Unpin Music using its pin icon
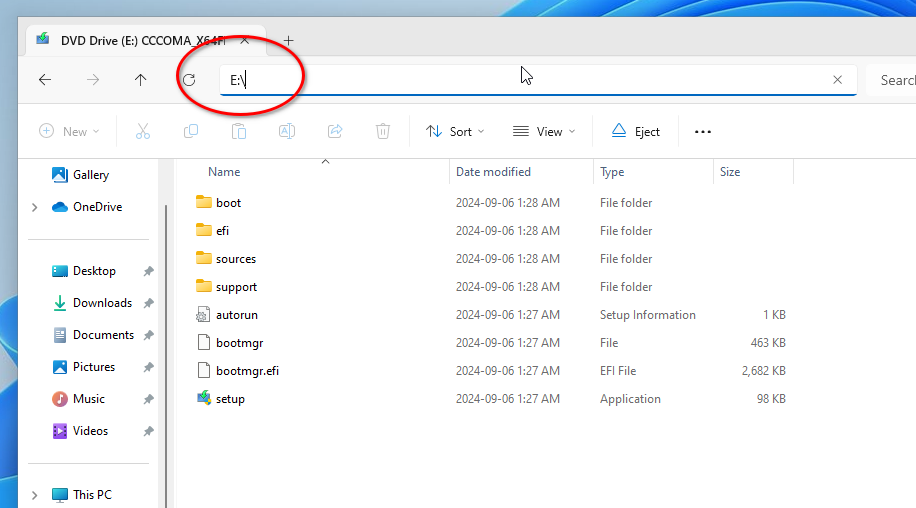The image size is (916, 508). (x=148, y=399)
